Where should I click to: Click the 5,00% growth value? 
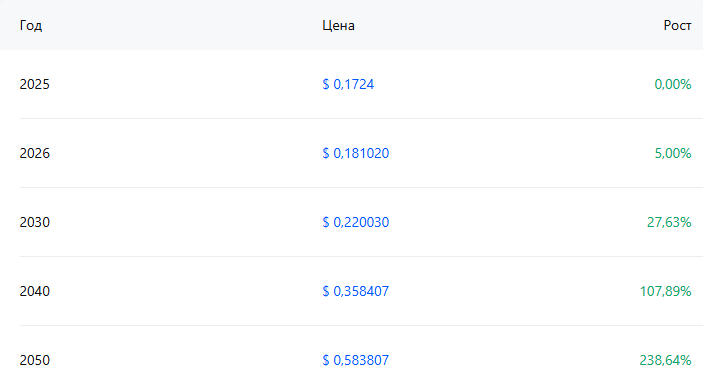coord(673,153)
